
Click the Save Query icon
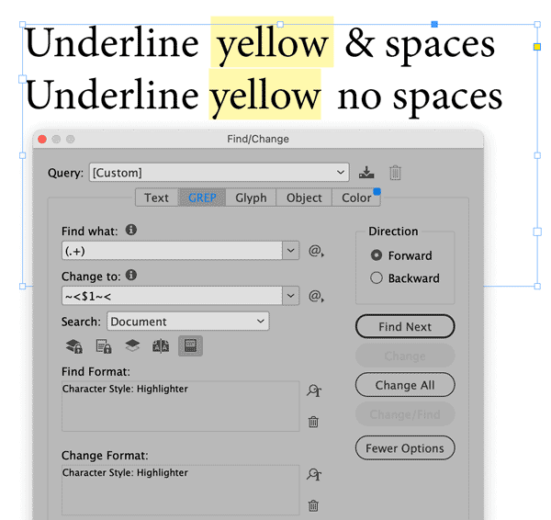click(x=366, y=173)
